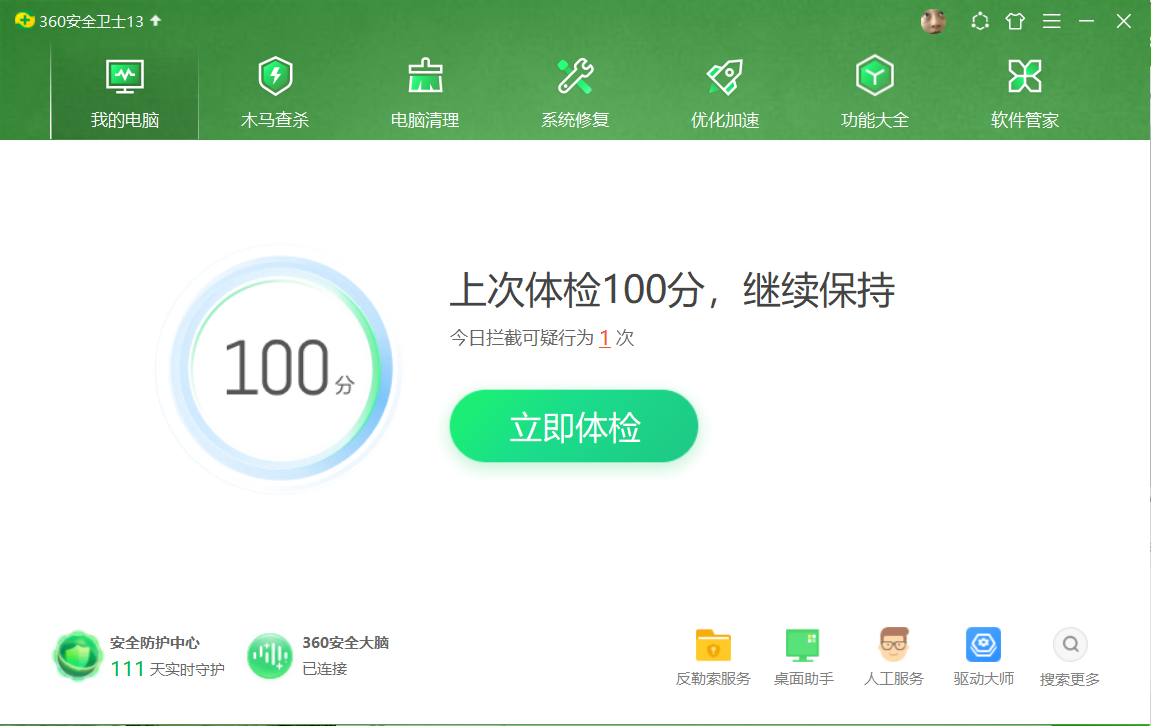Screen dimensions: 1151x726
Task: Open 360安全大脑 icon
Action: click(x=269, y=656)
